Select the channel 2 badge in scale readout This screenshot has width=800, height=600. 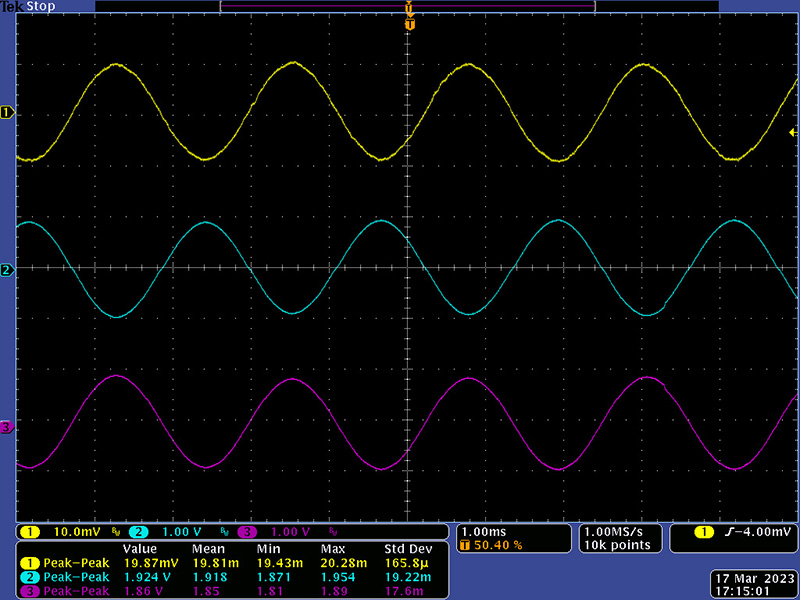tap(138, 532)
